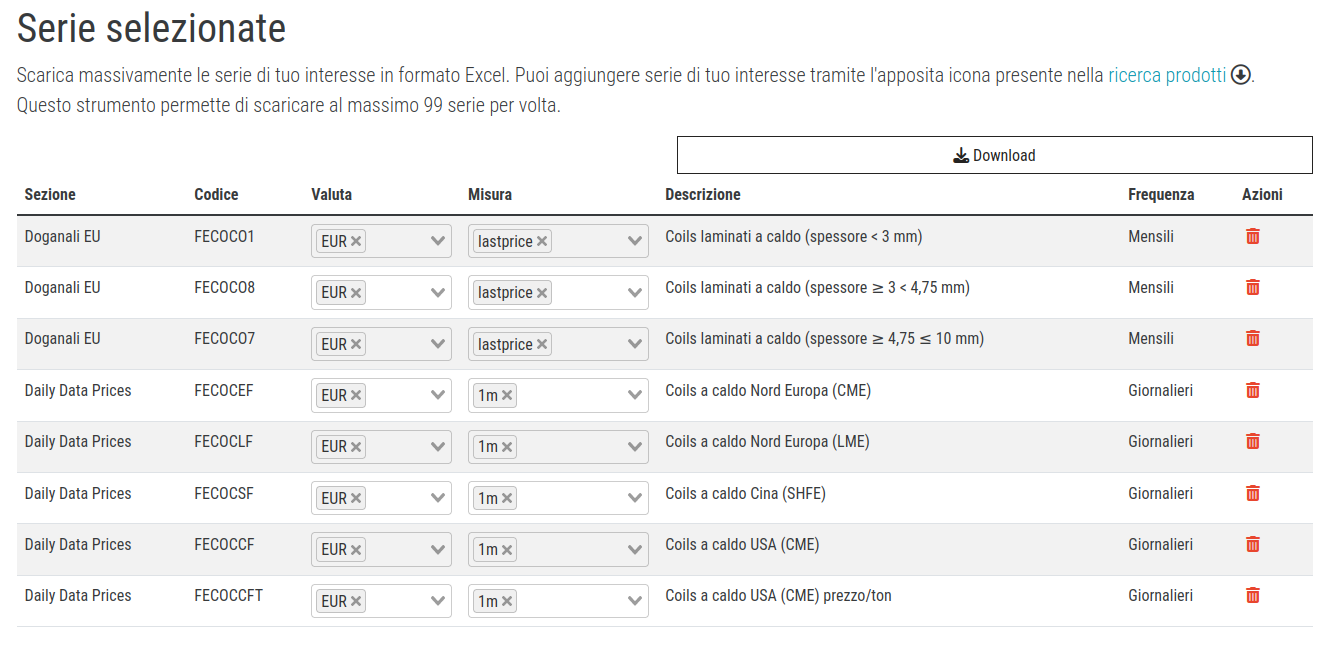The height and width of the screenshot is (653, 1338).
Task: Click description Coils a caldo Cina (SHFE)
Action: 745,493
